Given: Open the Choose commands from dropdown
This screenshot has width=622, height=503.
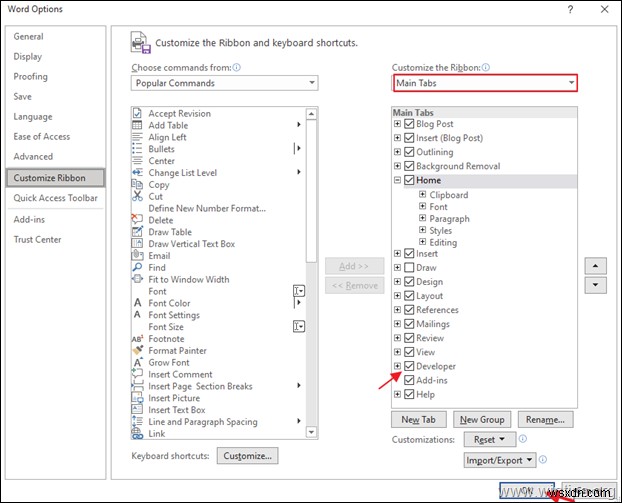Looking at the screenshot, I should [225, 83].
